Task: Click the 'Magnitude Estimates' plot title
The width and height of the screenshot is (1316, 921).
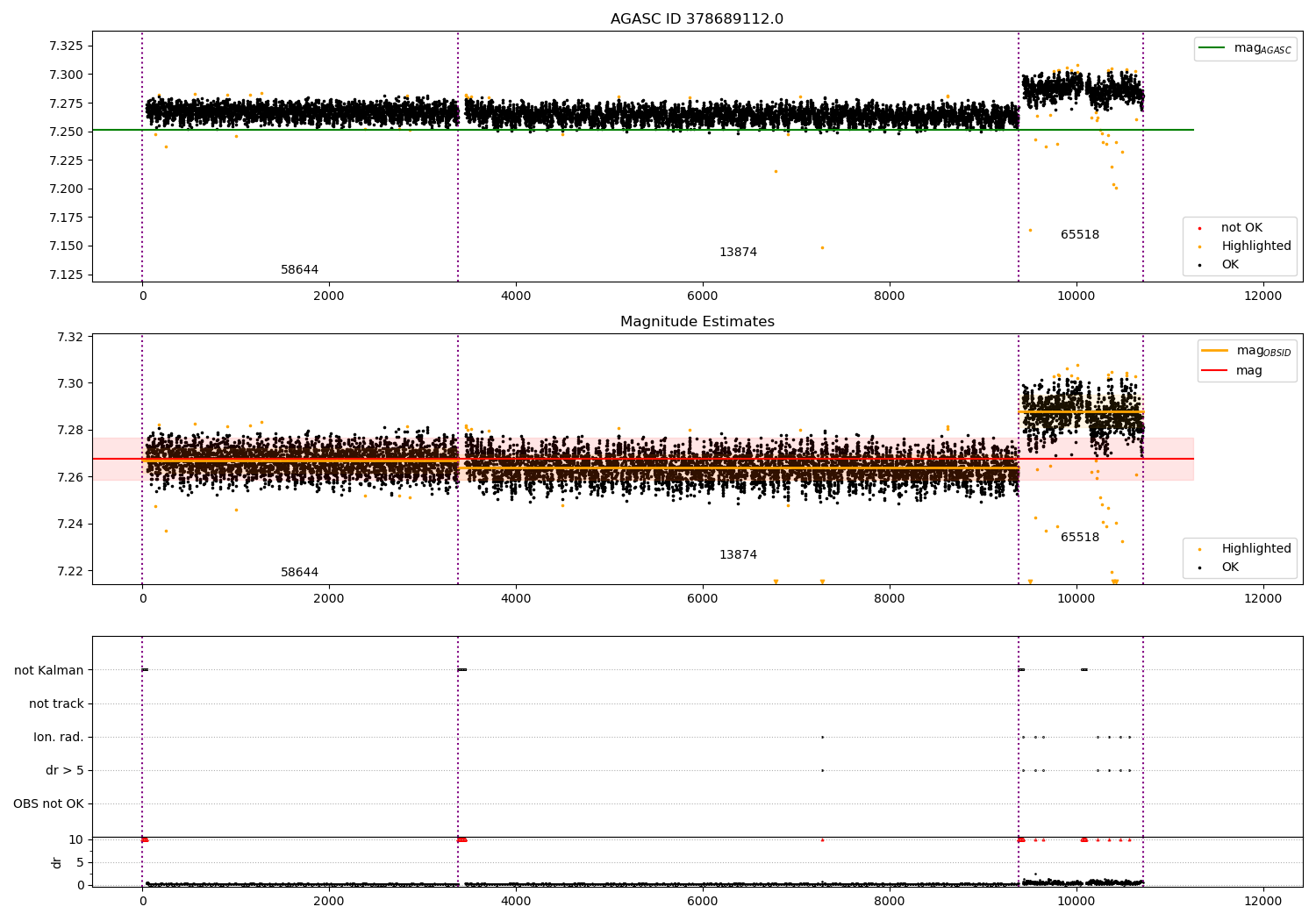Action: [x=697, y=322]
